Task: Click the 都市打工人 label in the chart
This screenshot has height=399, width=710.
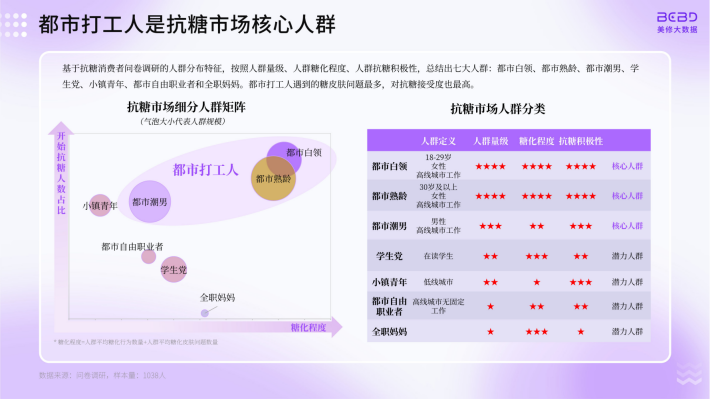Action: [205, 170]
